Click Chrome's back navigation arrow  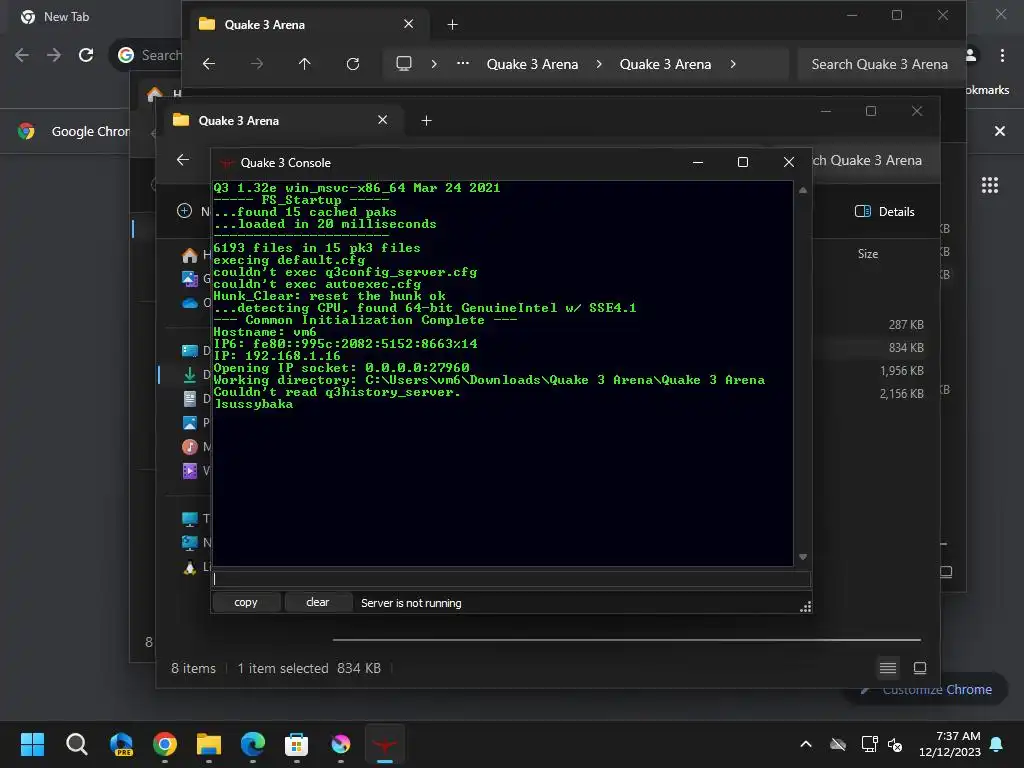22,56
